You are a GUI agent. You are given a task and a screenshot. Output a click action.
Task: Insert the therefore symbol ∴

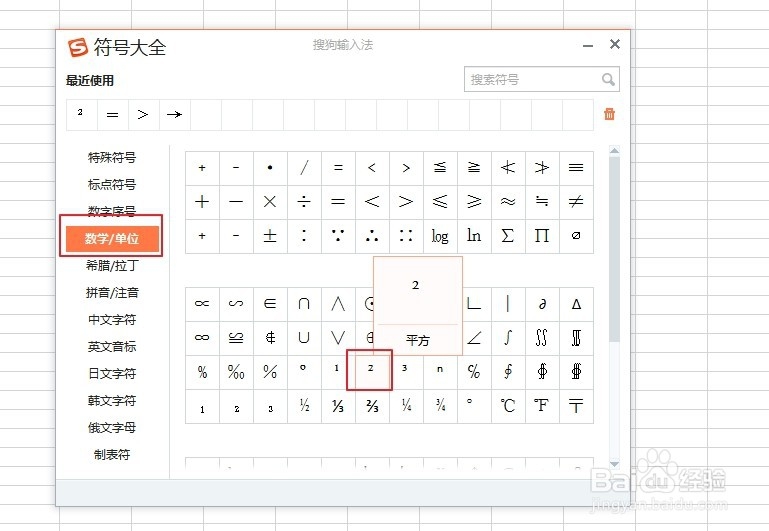[x=372, y=236]
